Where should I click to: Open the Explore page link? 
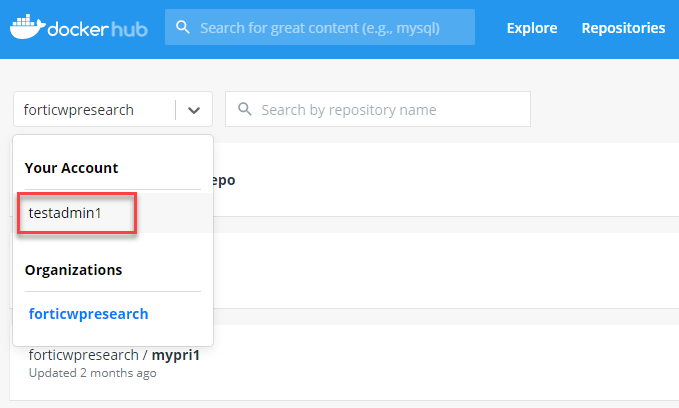tap(532, 28)
